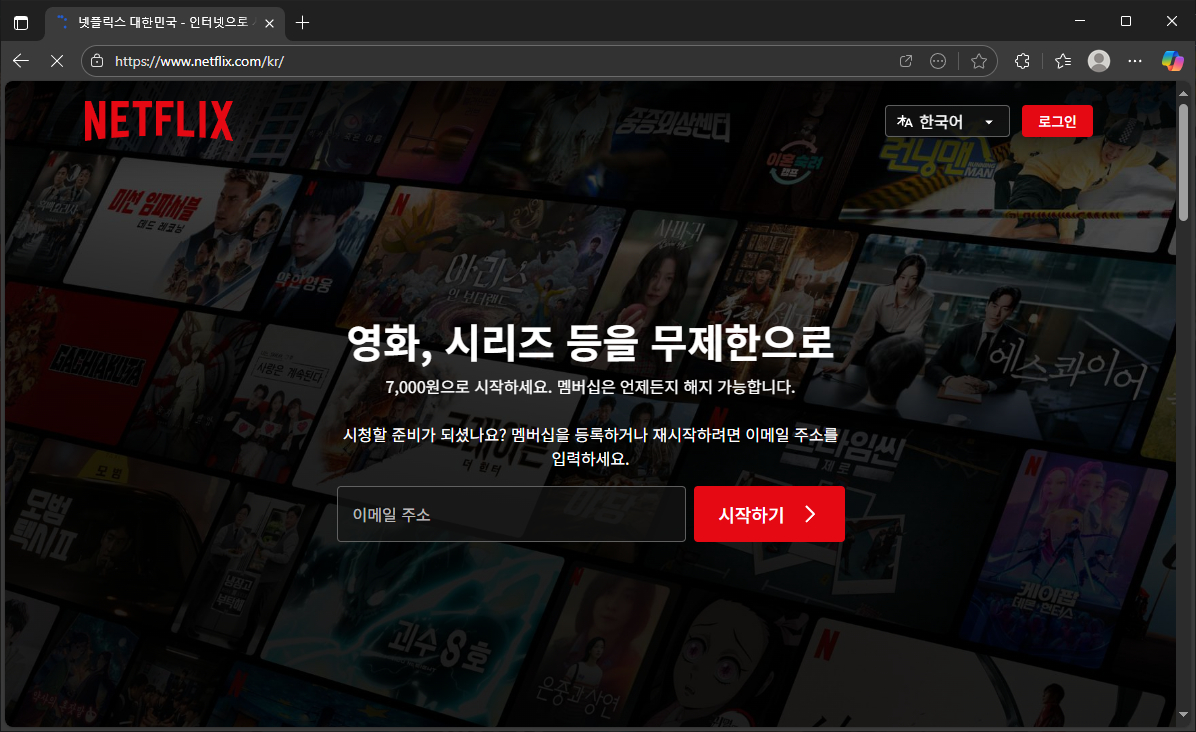The height and width of the screenshot is (732, 1196).
Task: Click the NETFLIX logo
Action: 159,120
